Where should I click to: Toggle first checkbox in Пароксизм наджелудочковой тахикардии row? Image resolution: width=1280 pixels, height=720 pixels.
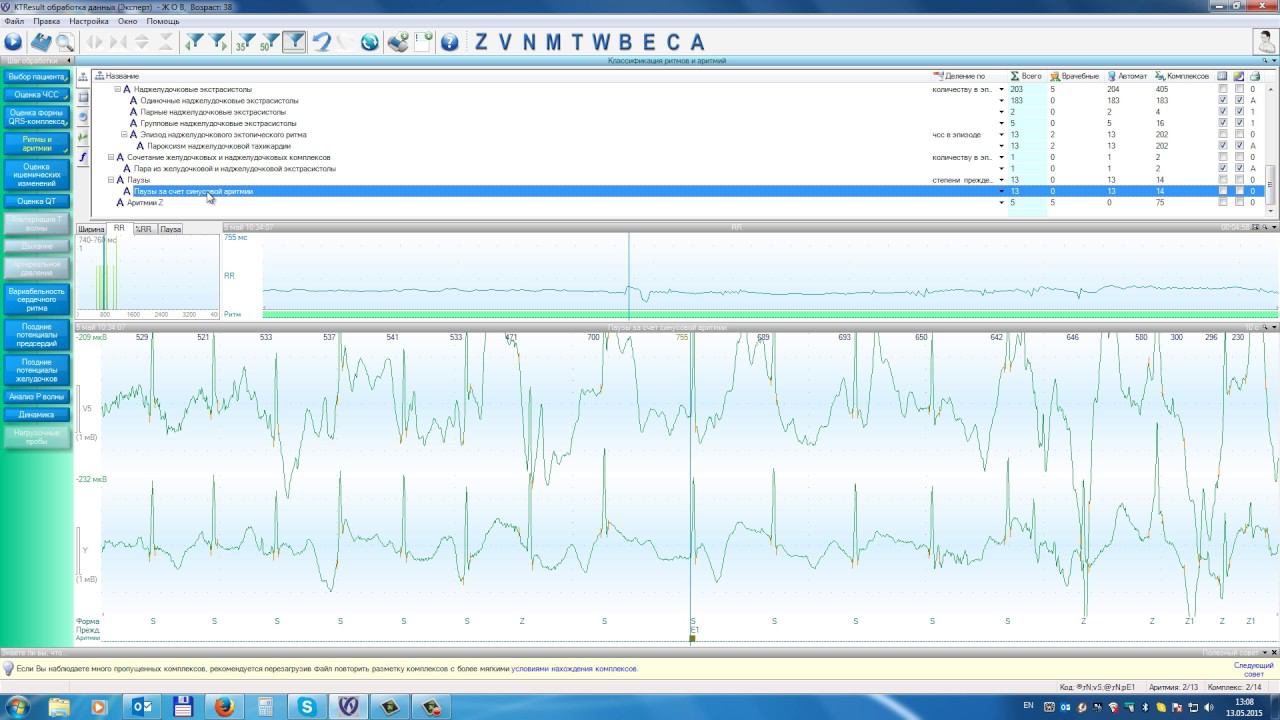(1222, 146)
